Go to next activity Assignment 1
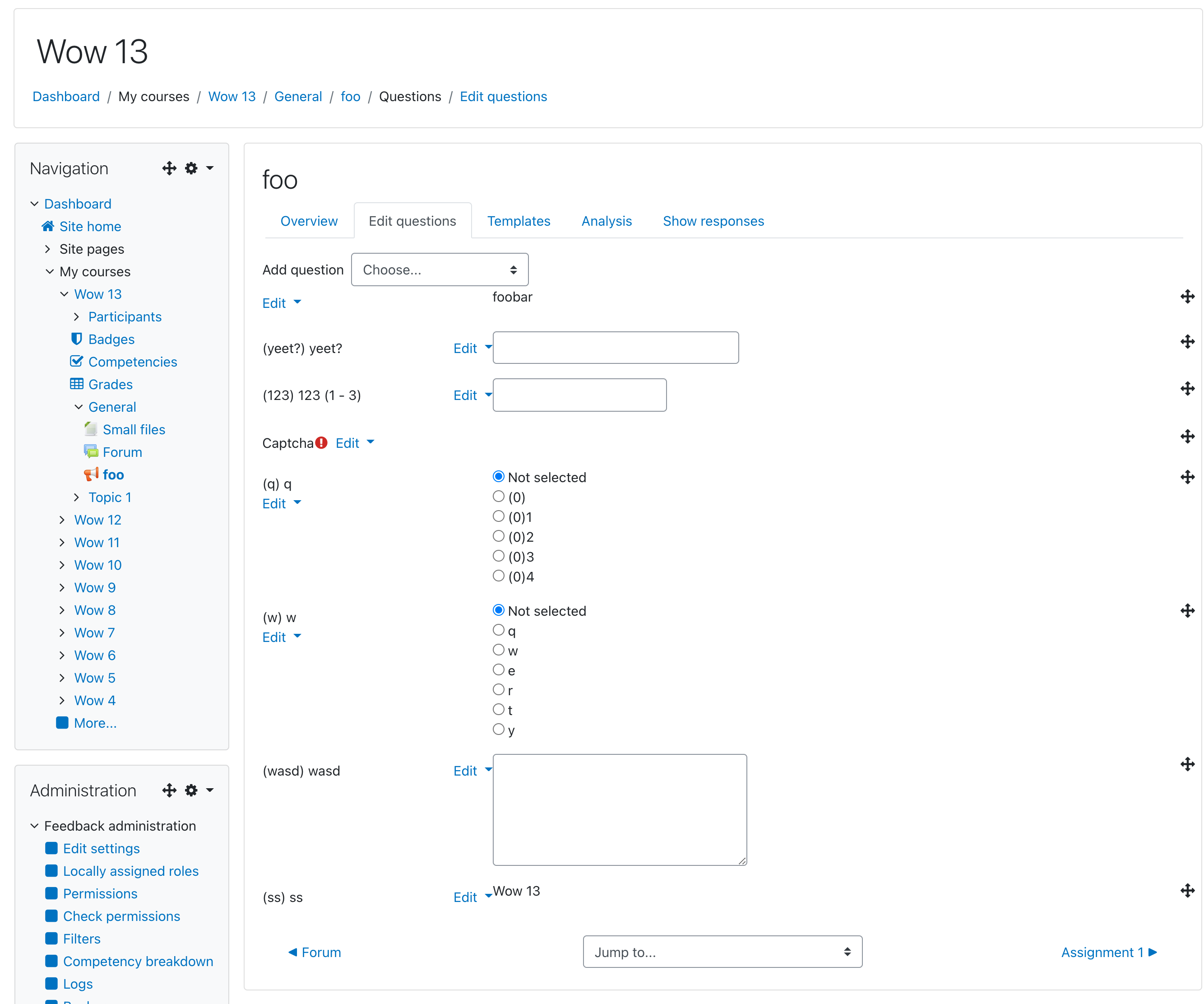Viewport: 1204px width, 1004px height. tap(1109, 952)
